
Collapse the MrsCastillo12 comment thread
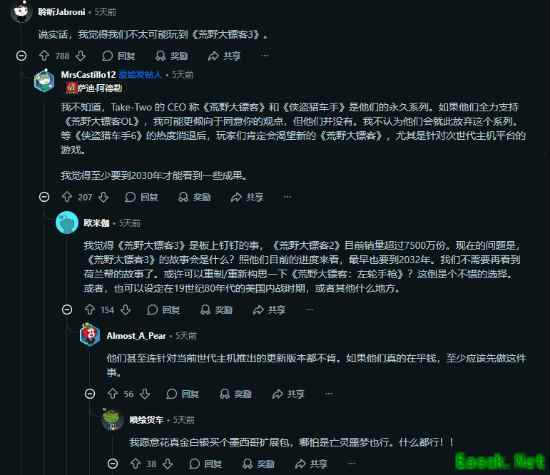coord(44,197)
